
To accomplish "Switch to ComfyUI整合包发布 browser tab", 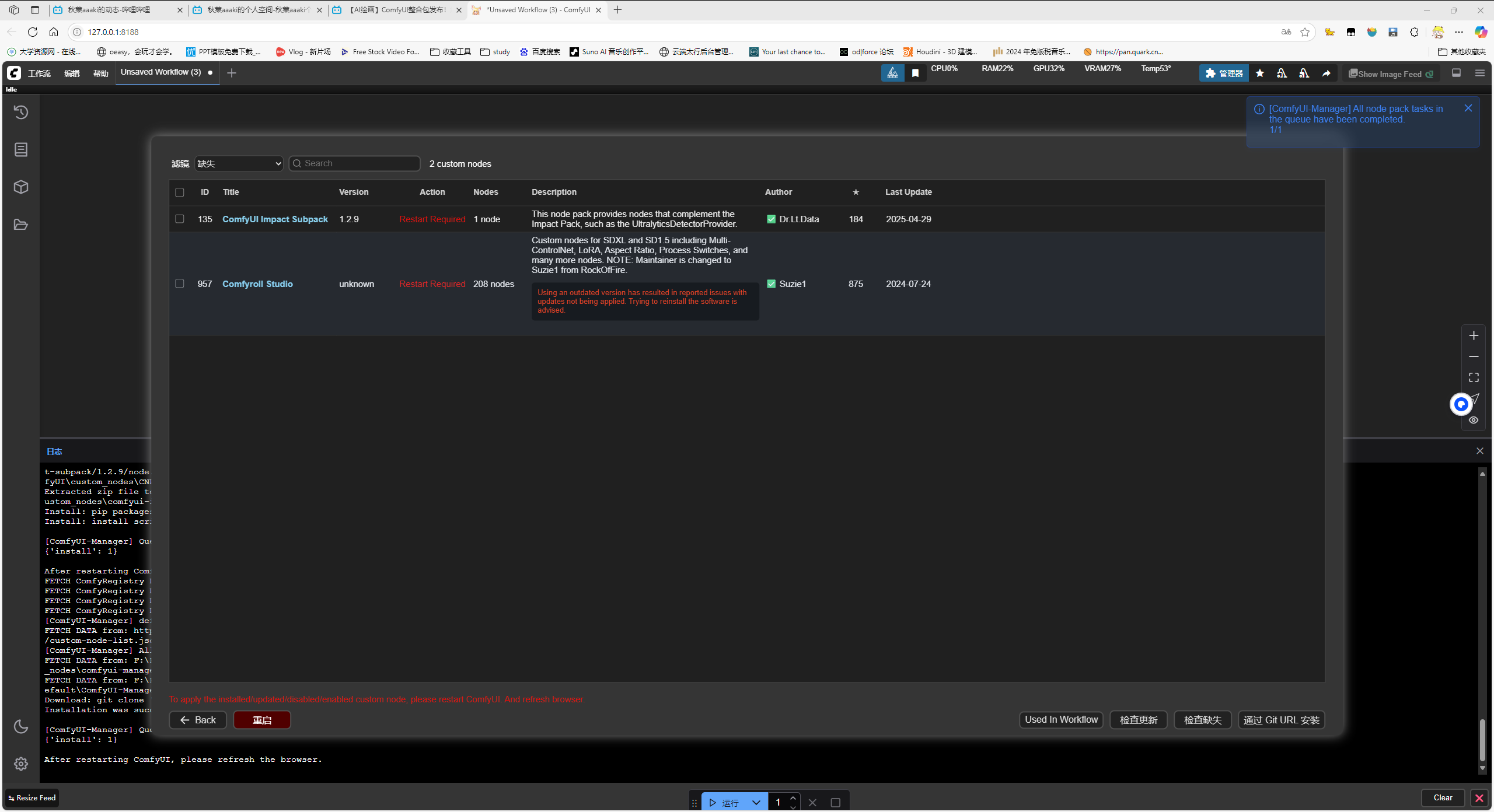I will point(397,10).
